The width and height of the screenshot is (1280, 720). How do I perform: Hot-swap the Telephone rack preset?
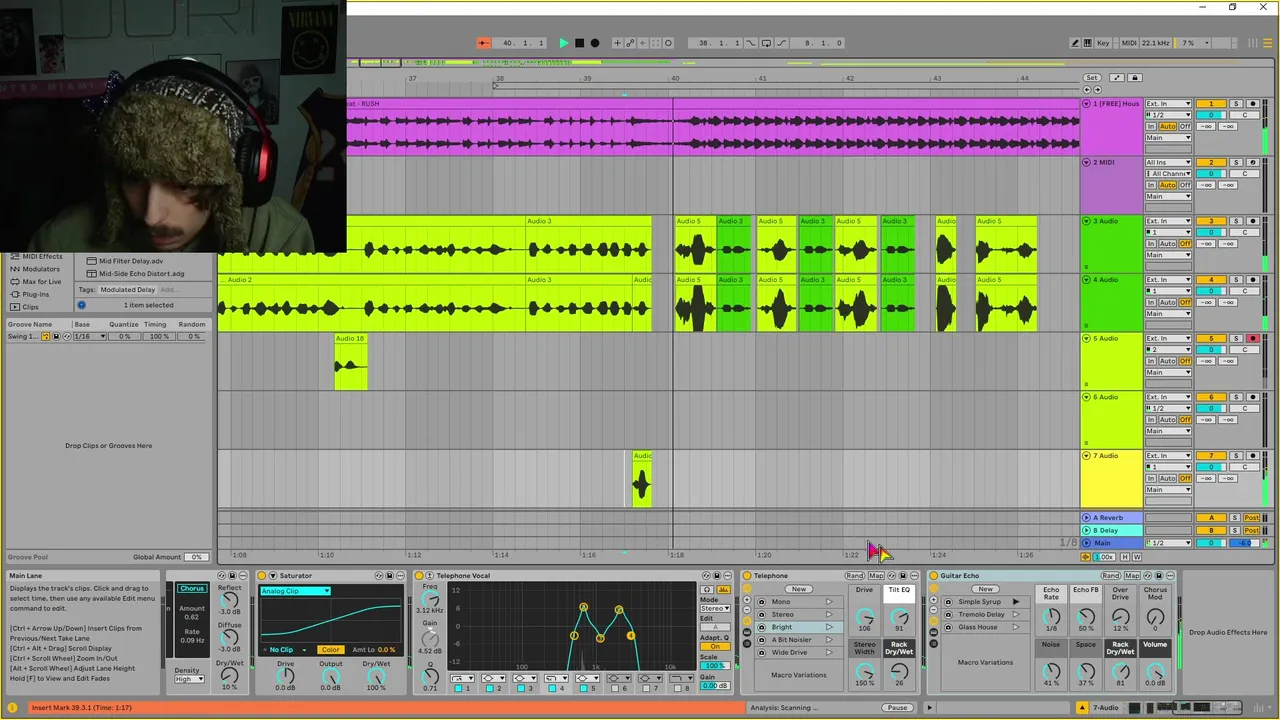click(893, 576)
